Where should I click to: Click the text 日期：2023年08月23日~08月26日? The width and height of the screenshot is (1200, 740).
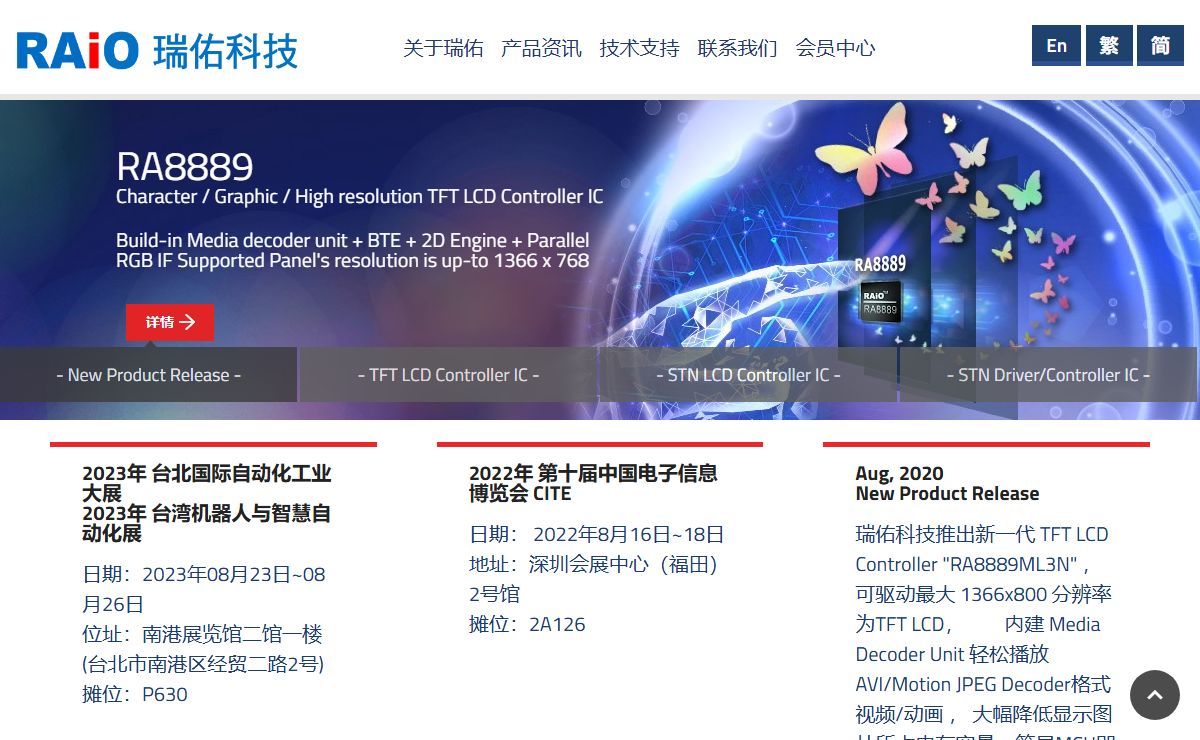click(204, 589)
